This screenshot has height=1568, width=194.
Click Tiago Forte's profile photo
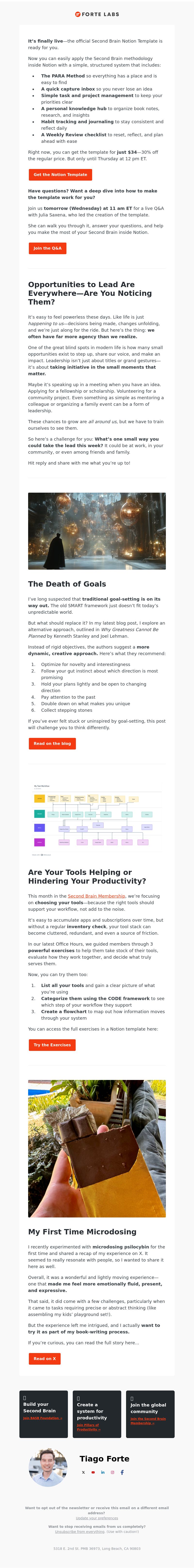pos(48,1467)
